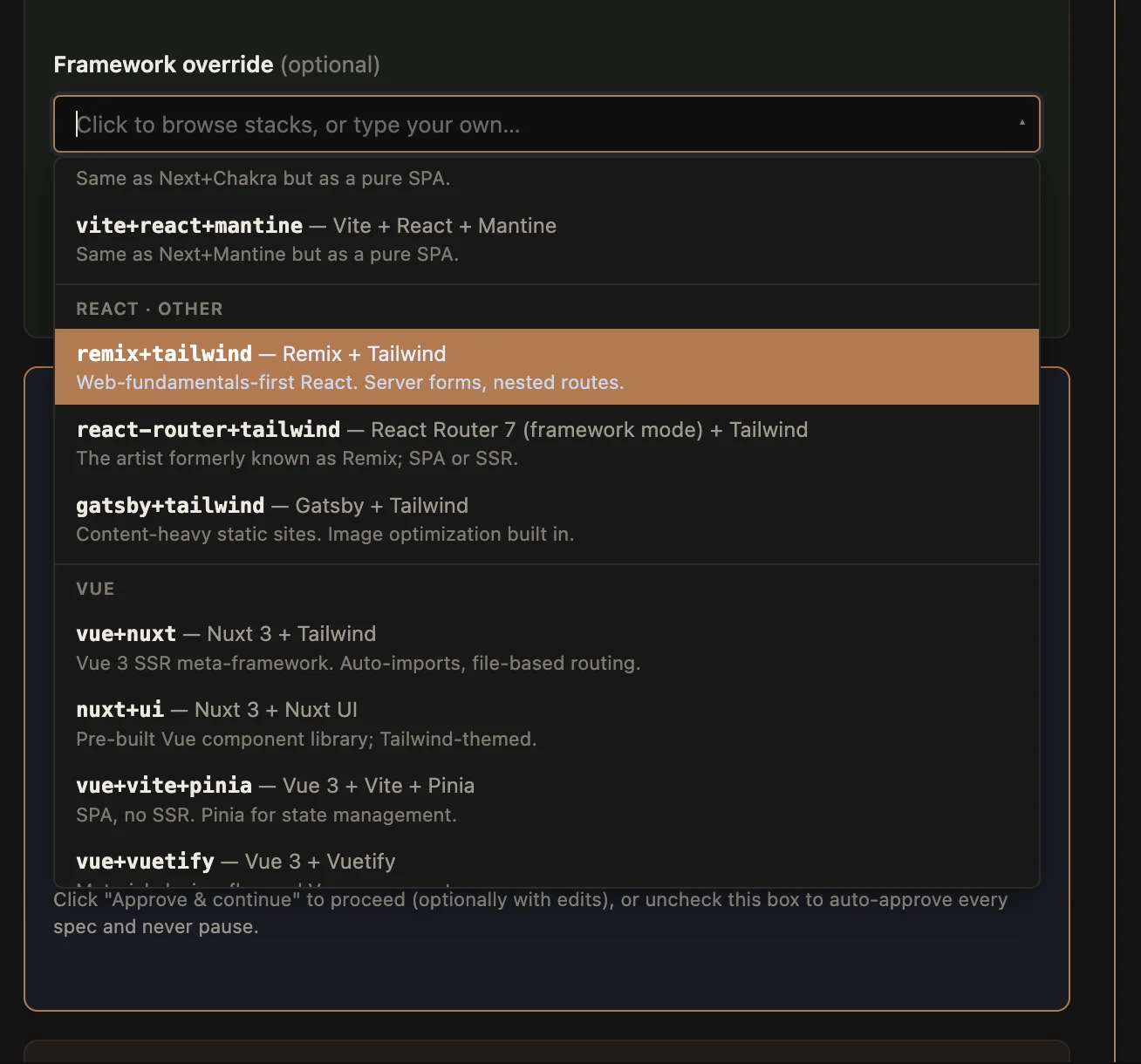Viewport: 1141px width, 1064px height.
Task: Click the "Framework override" label
Action: tap(163, 65)
